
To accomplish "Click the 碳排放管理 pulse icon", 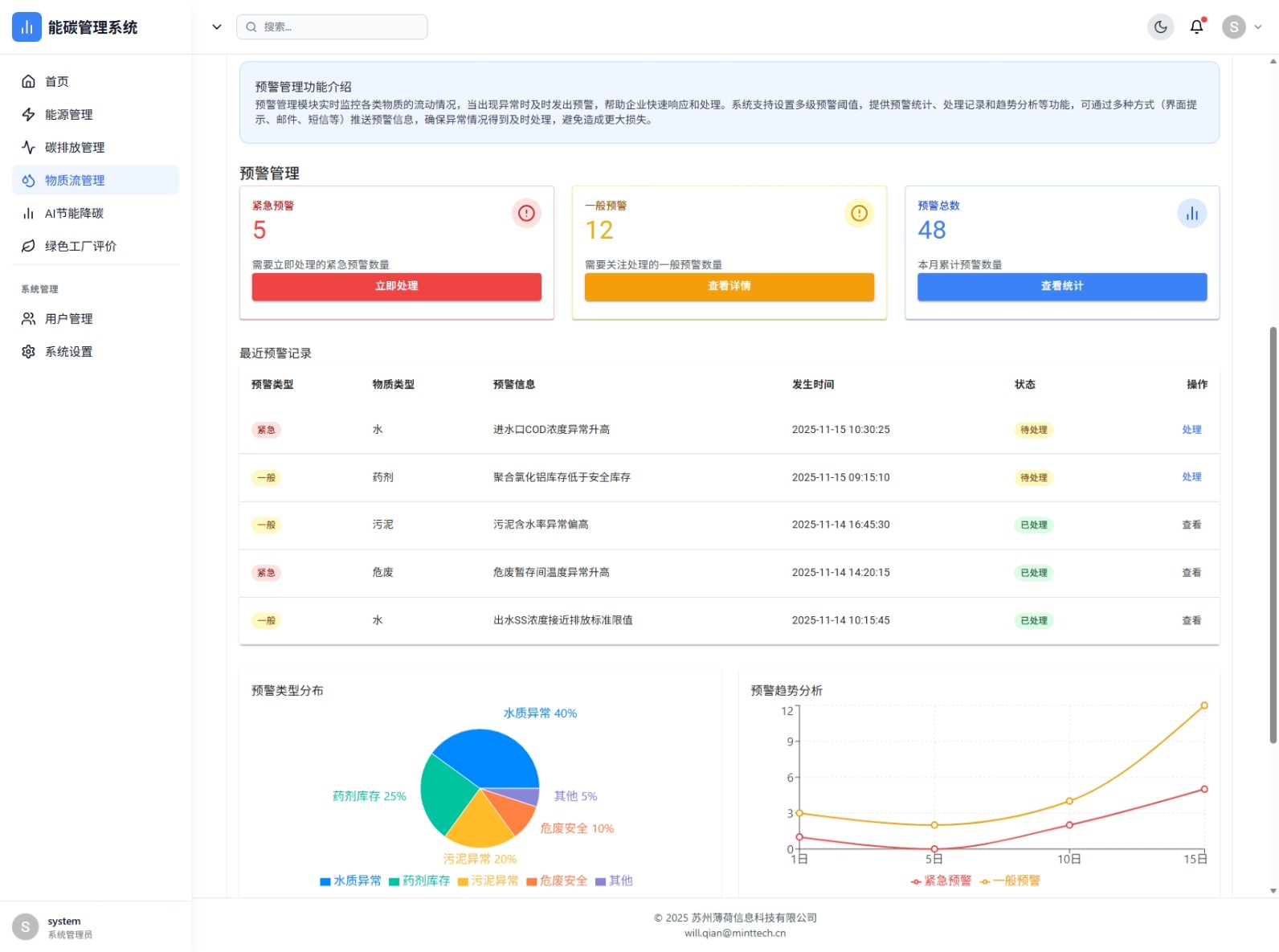I will point(28,147).
